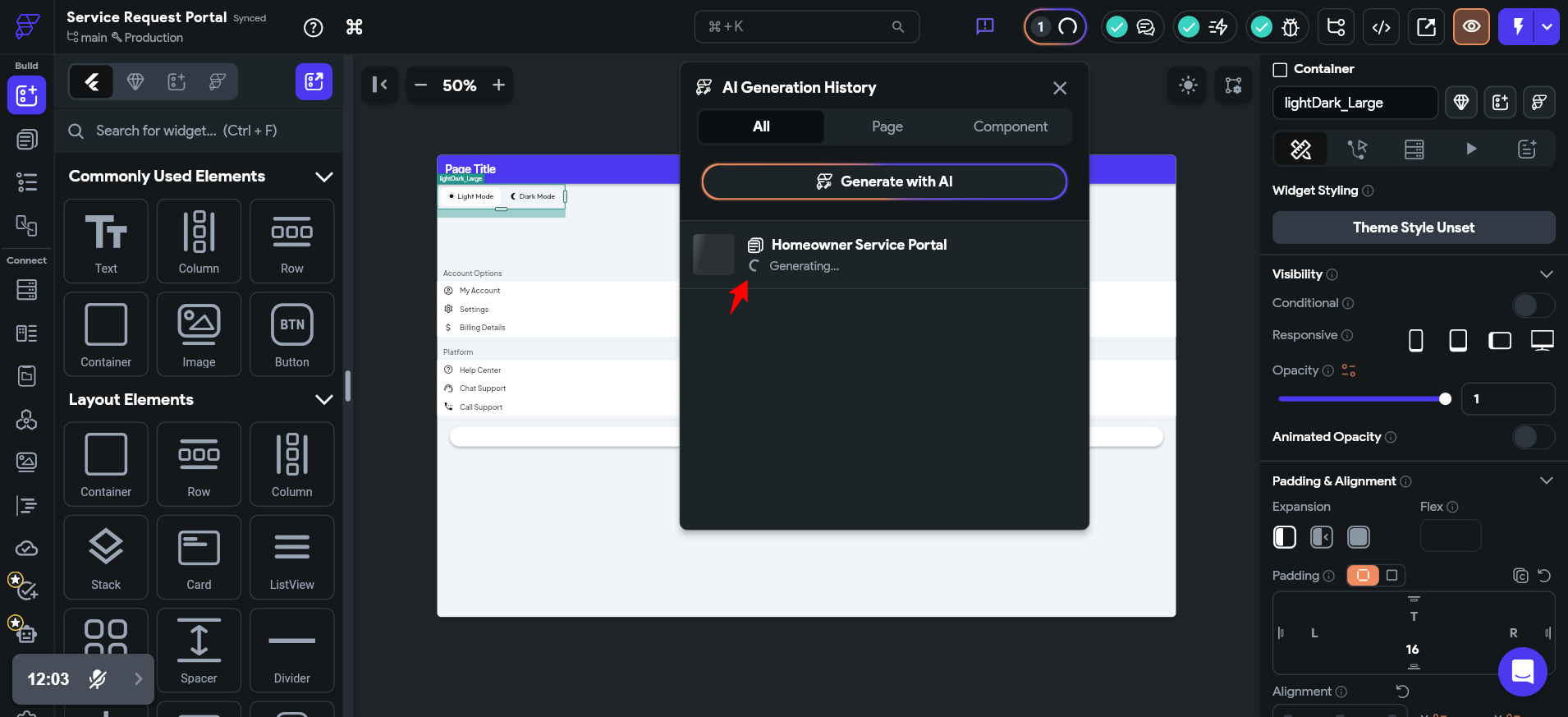Open templates tab in widget palette
The width and height of the screenshot is (1568, 717).
tap(218, 81)
